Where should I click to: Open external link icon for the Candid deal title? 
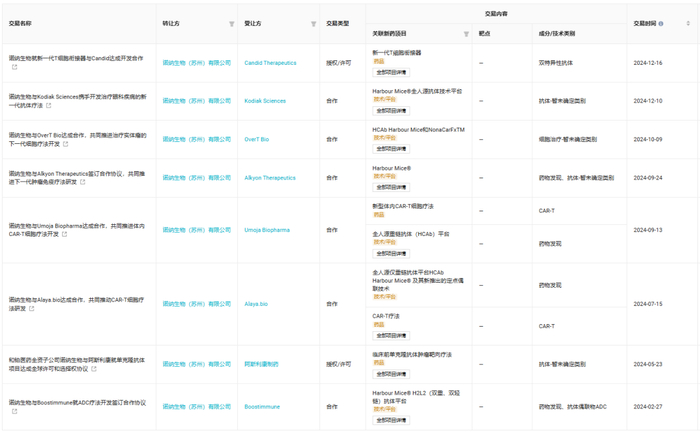point(14,67)
